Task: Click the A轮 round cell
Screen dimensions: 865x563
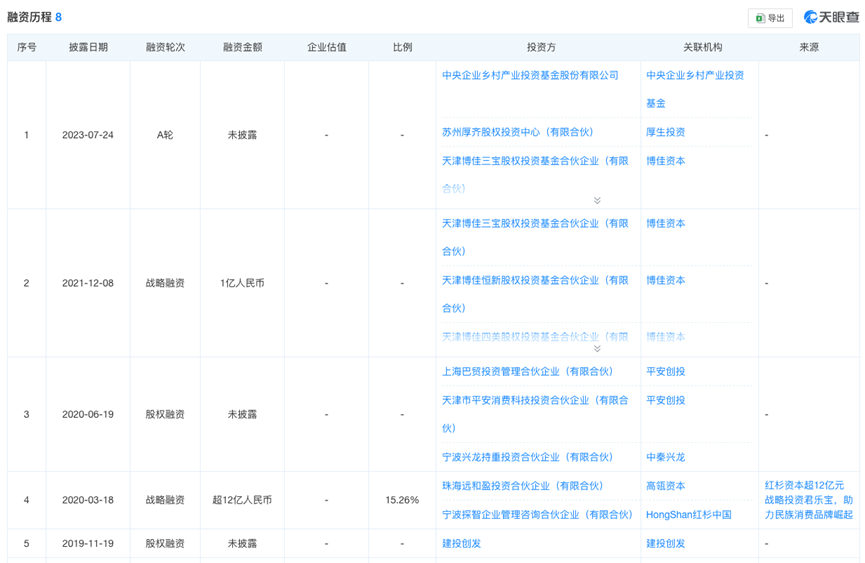Action: pos(165,135)
